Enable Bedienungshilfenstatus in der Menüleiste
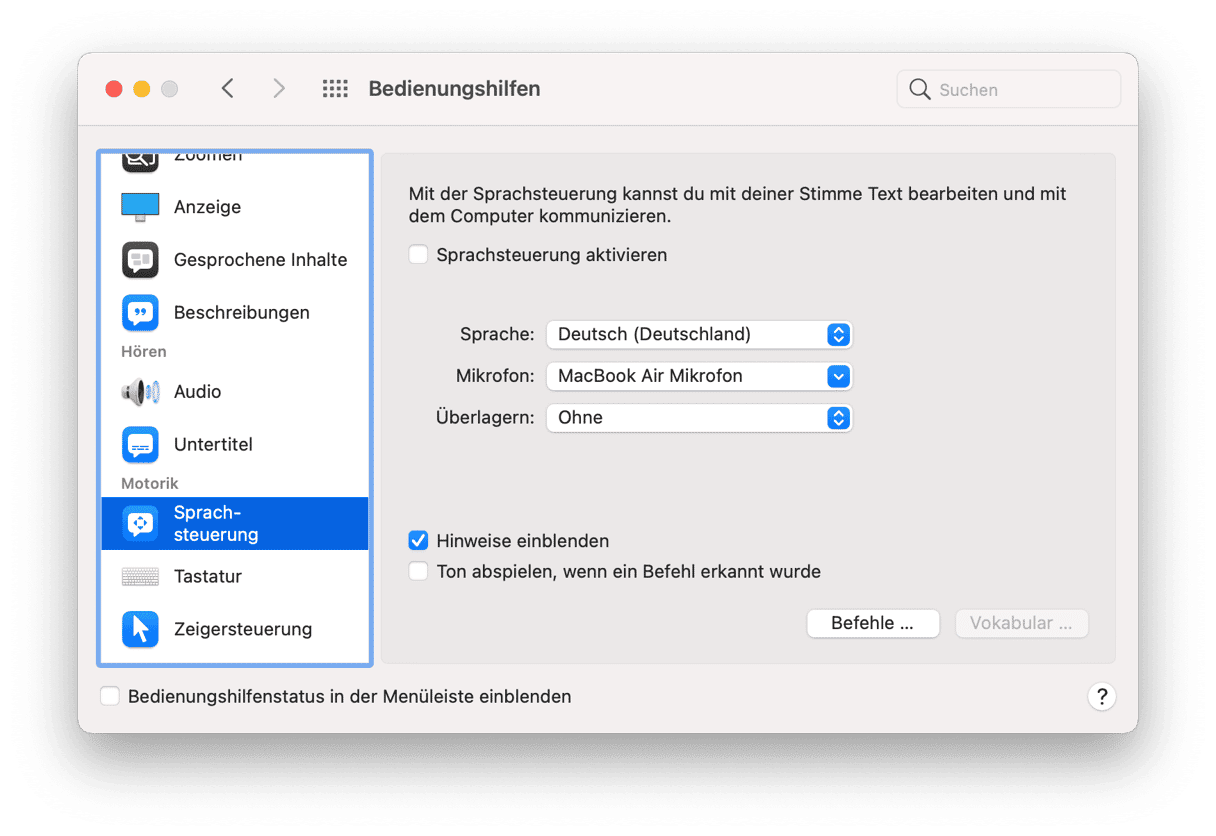This screenshot has height=836, width=1216. 110,696
